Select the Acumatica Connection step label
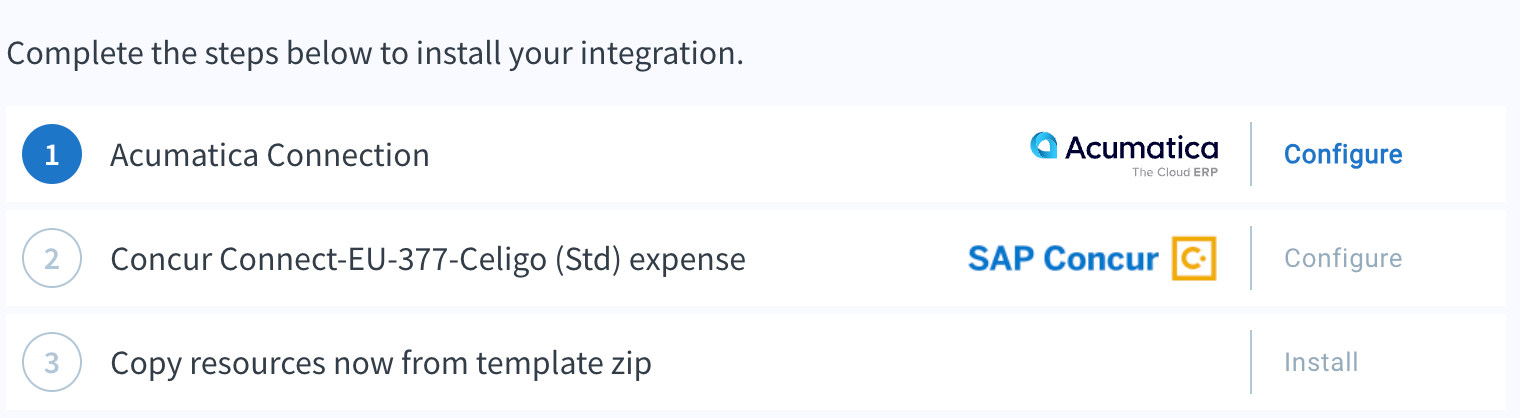Screen dimensions: 1520x418 pos(270,155)
